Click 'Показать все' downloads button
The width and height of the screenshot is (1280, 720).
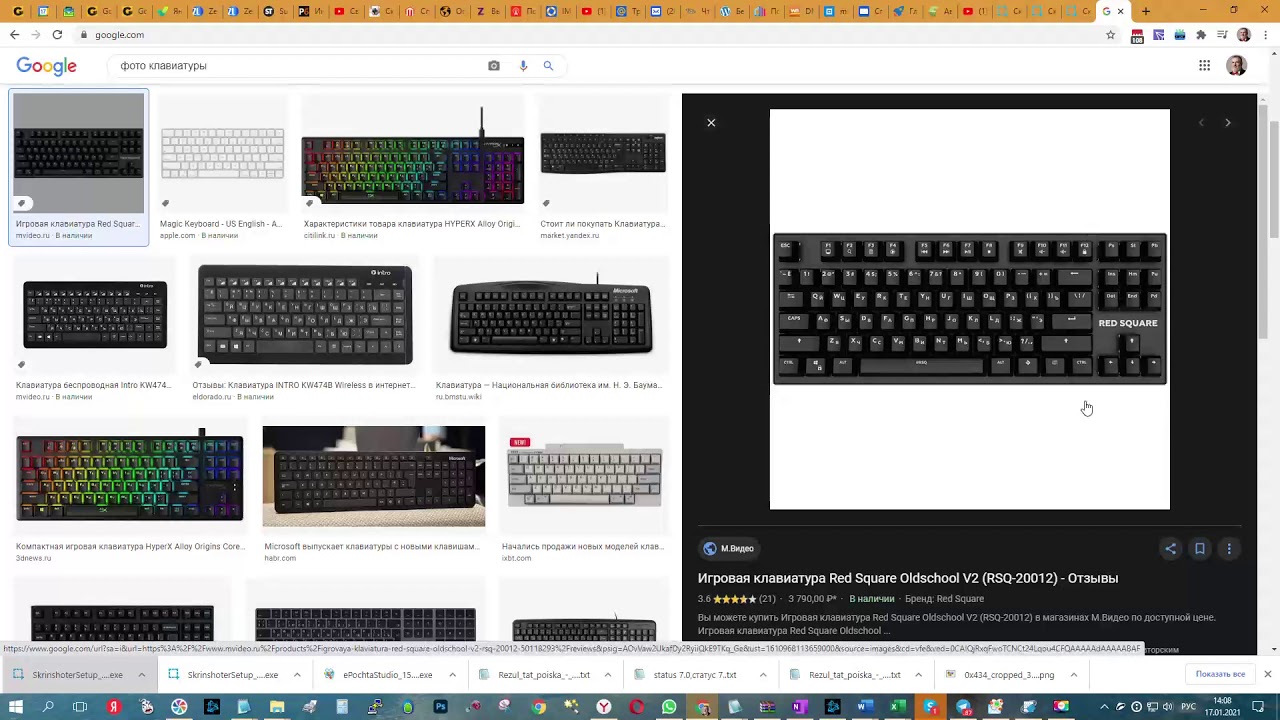(x=1220, y=674)
